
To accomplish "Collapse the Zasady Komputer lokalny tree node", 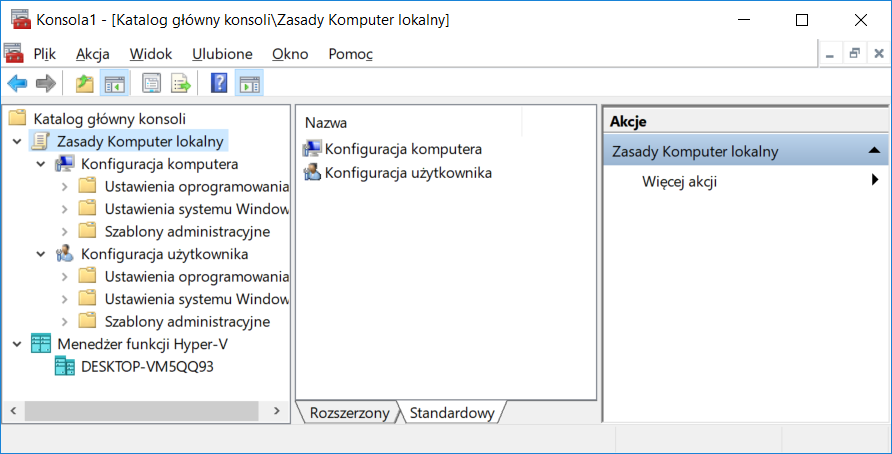I will click(17, 142).
